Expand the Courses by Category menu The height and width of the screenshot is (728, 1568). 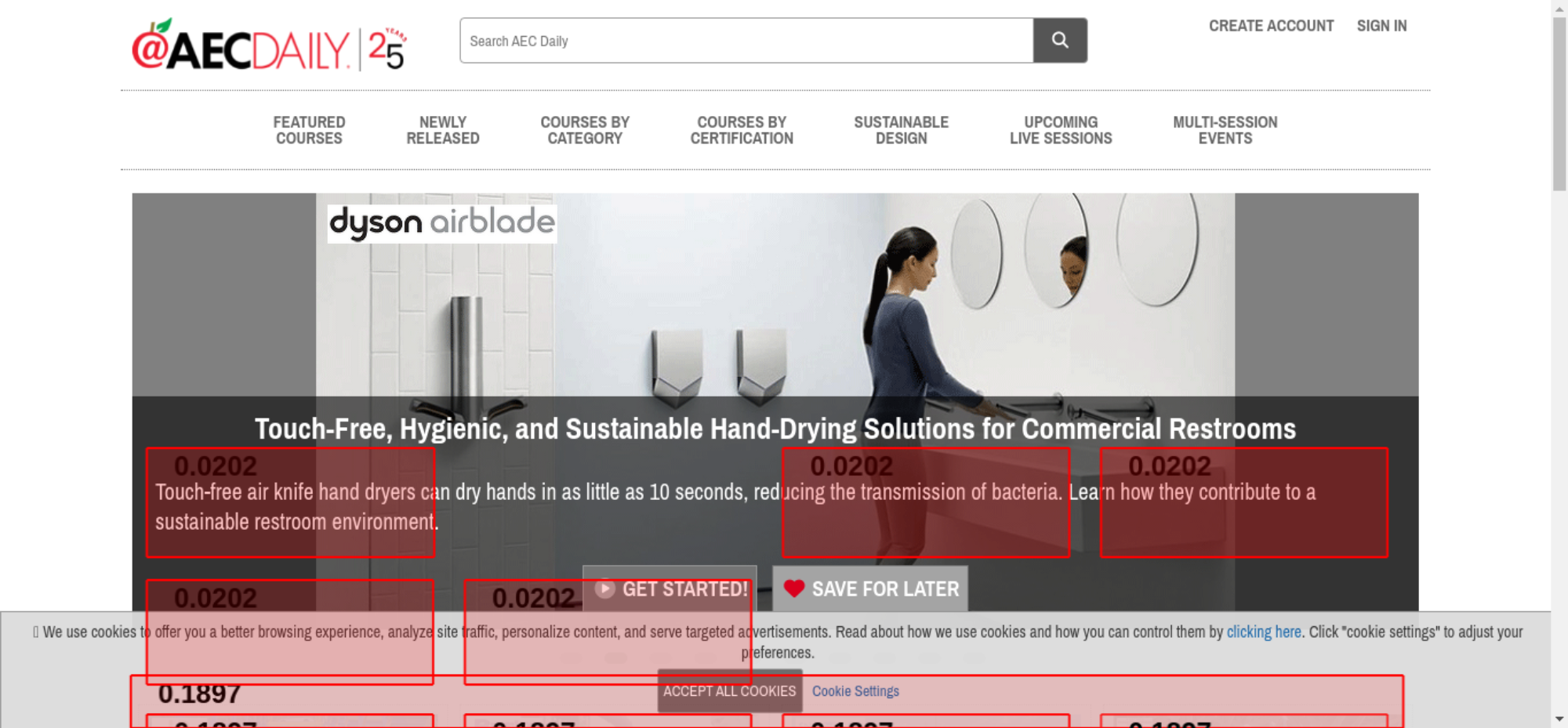coord(585,130)
